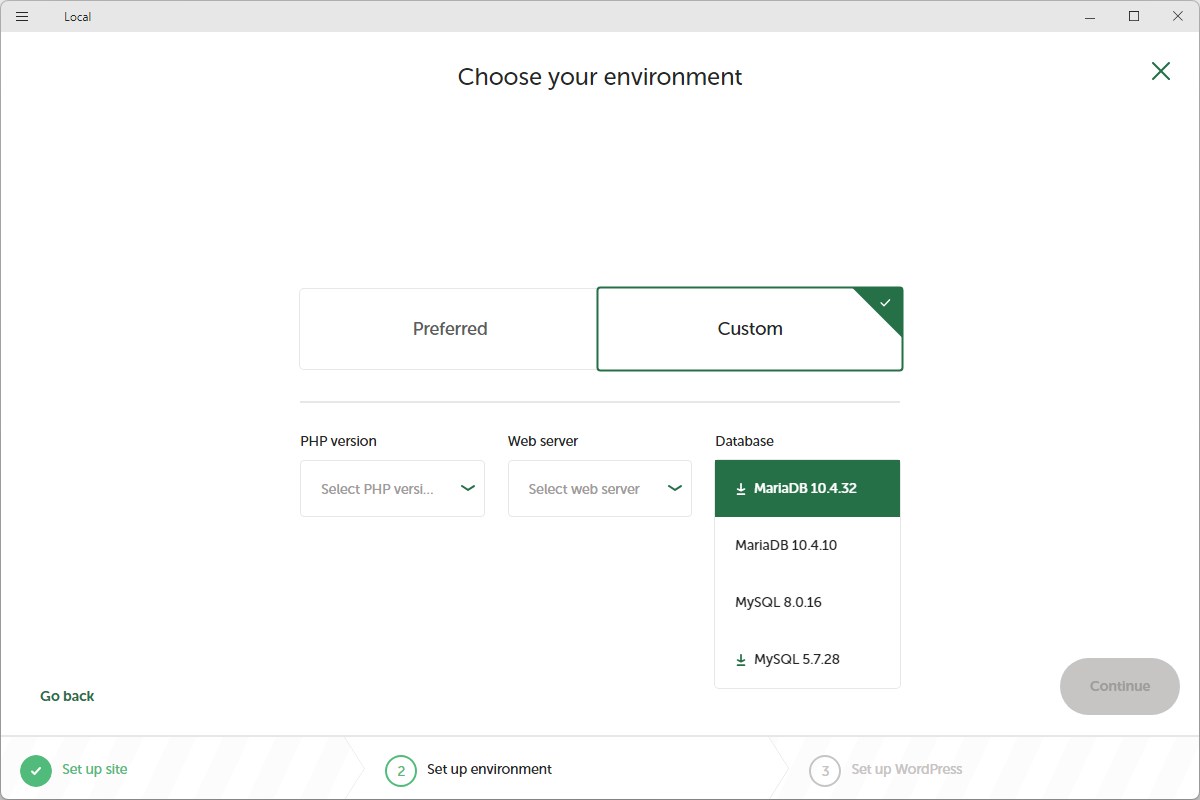The height and width of the screenshot is (800, 1200).
Task: Click the Set up WordPress step
Action: tap(906, 769)
